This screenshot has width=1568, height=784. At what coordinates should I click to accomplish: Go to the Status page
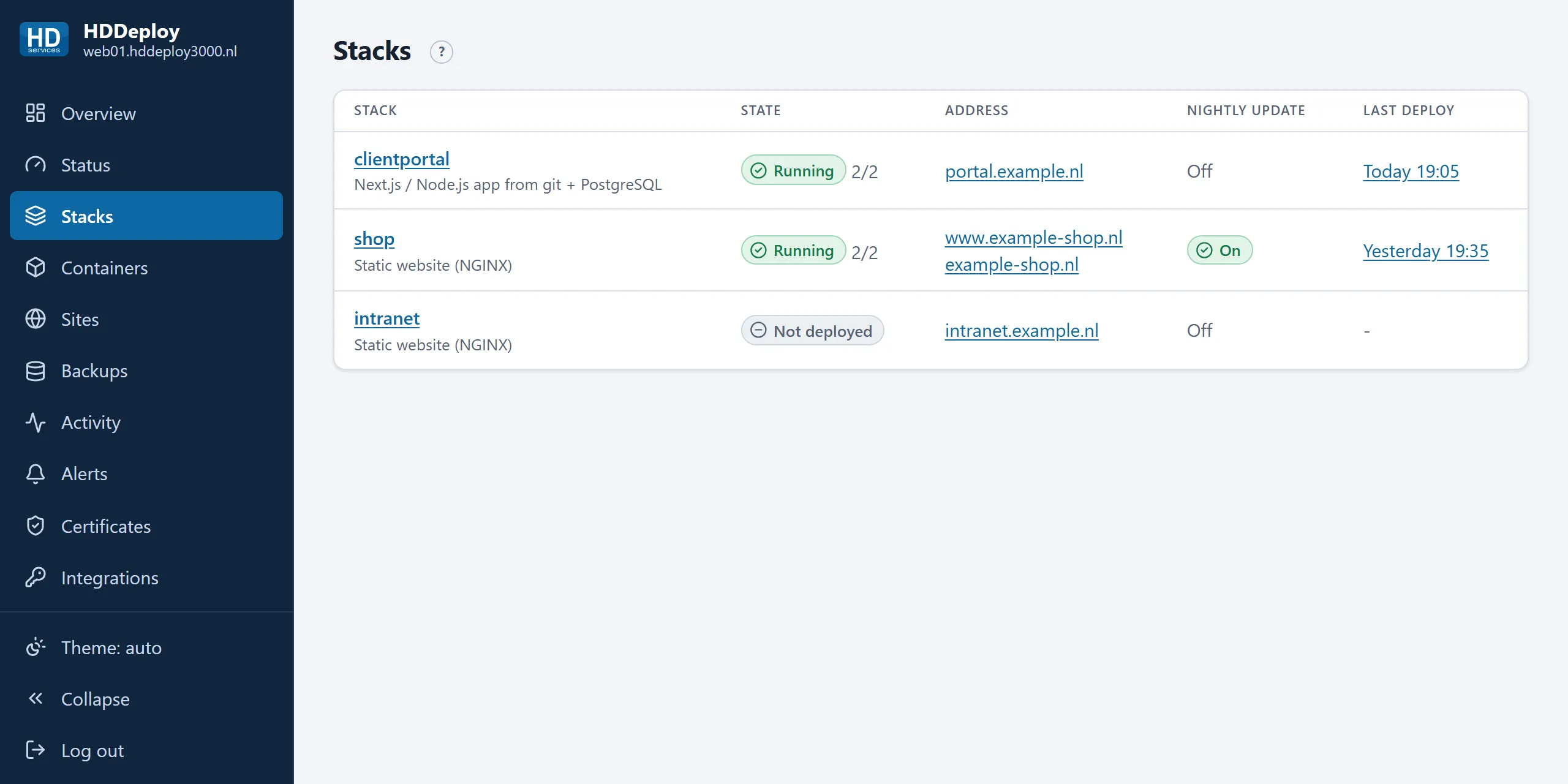tap(146, 165)
